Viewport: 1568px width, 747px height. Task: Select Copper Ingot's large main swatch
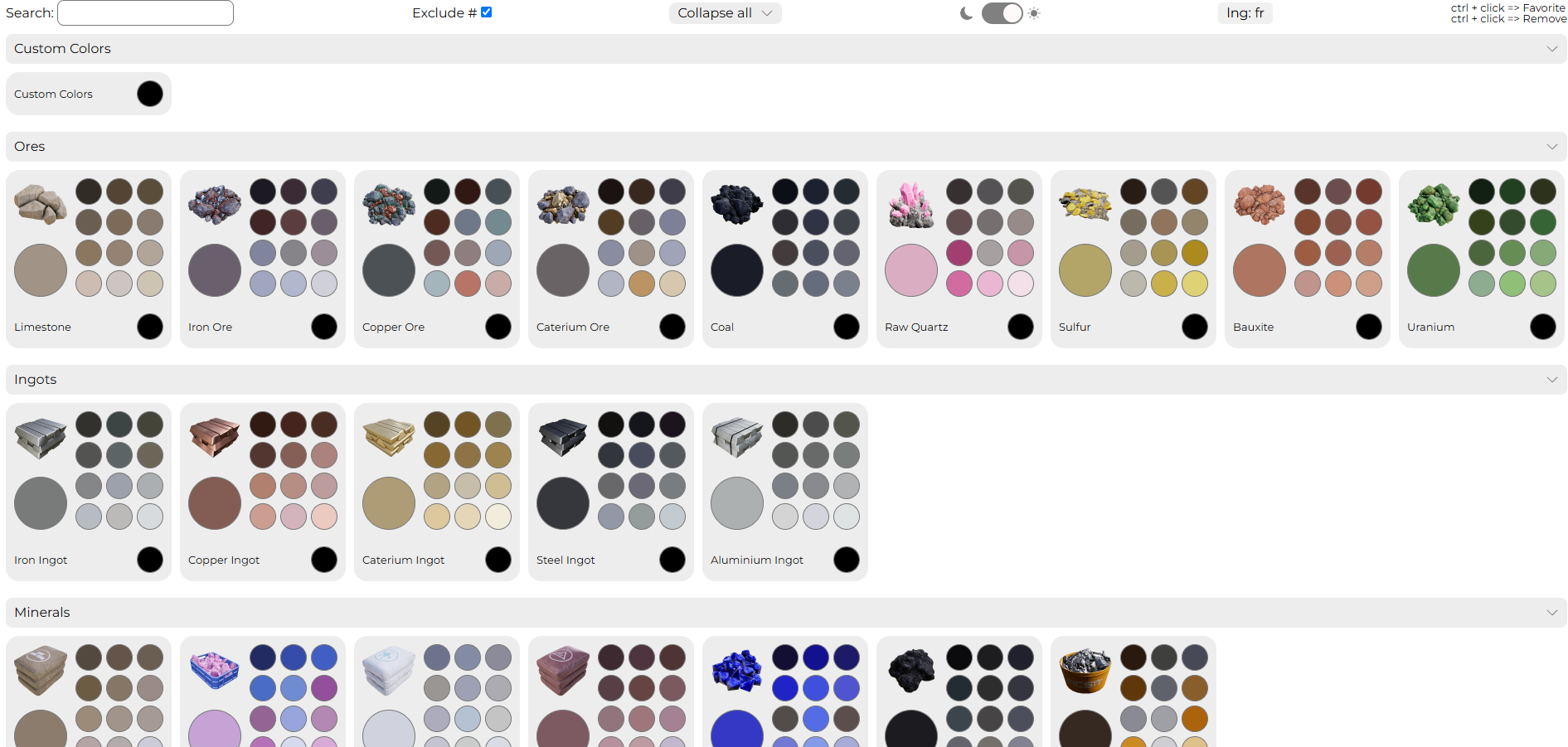[x=215, y=503]
